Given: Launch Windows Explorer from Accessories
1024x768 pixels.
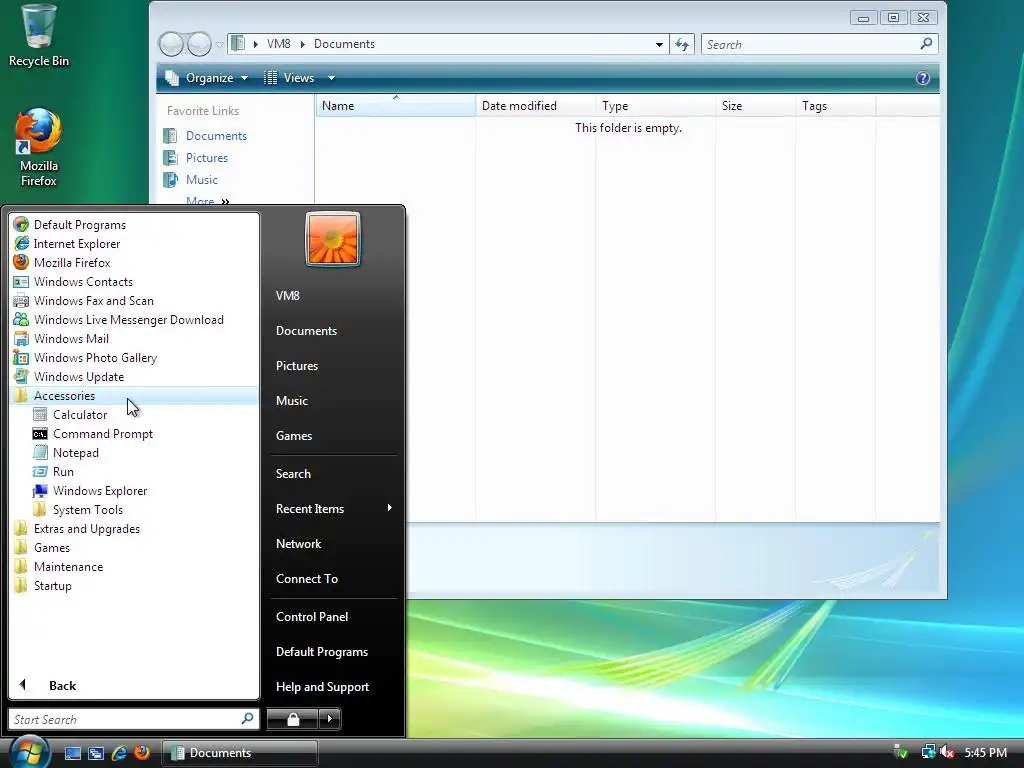Looking at the screenshot, I should click(100, 490).
